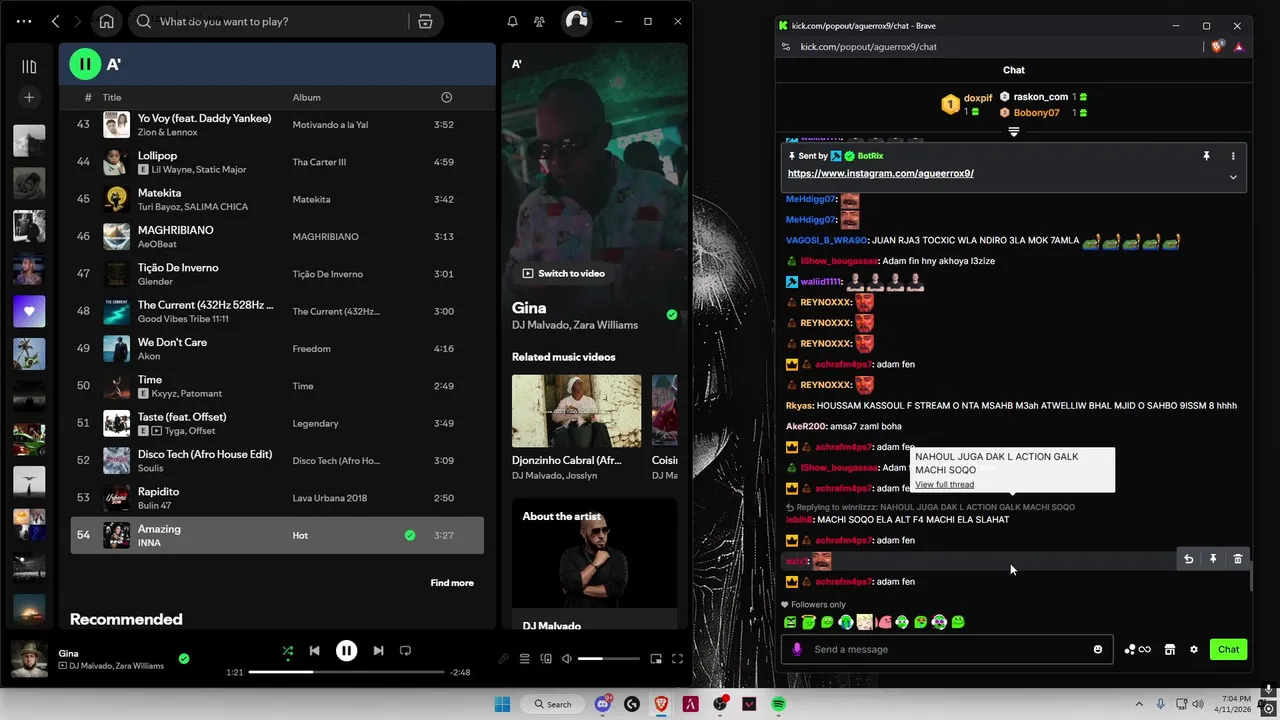Open the instagram.com/aguerrox9 link
The height and width of the screenshot is (720, 1280).
pyautogui.click(x=881, y=173)
